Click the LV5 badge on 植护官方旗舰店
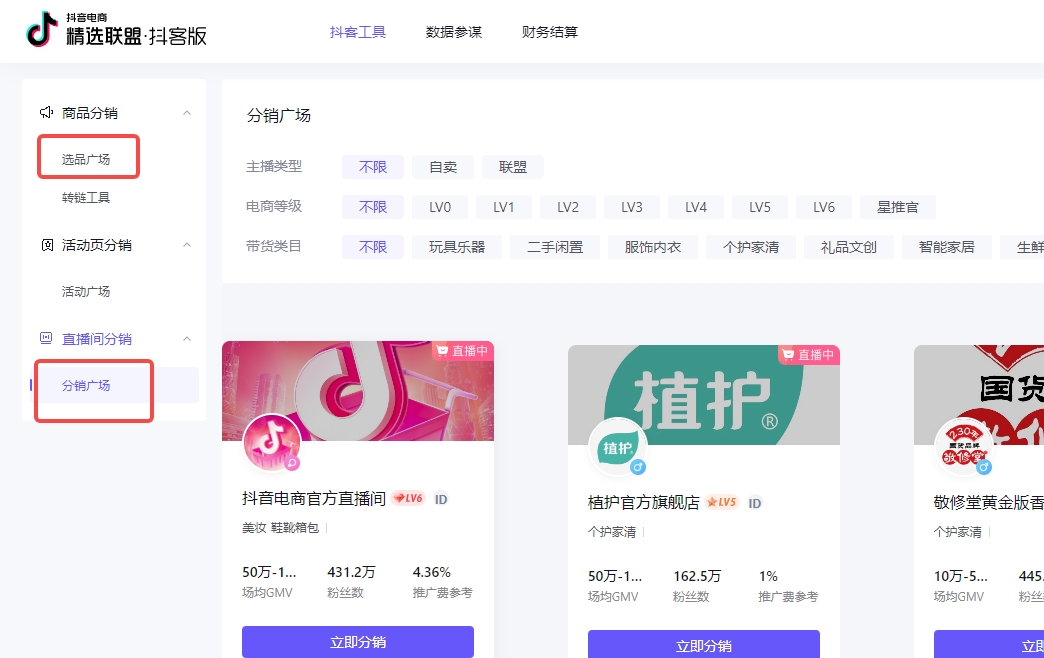The image size is (1044, 658). 722,502
